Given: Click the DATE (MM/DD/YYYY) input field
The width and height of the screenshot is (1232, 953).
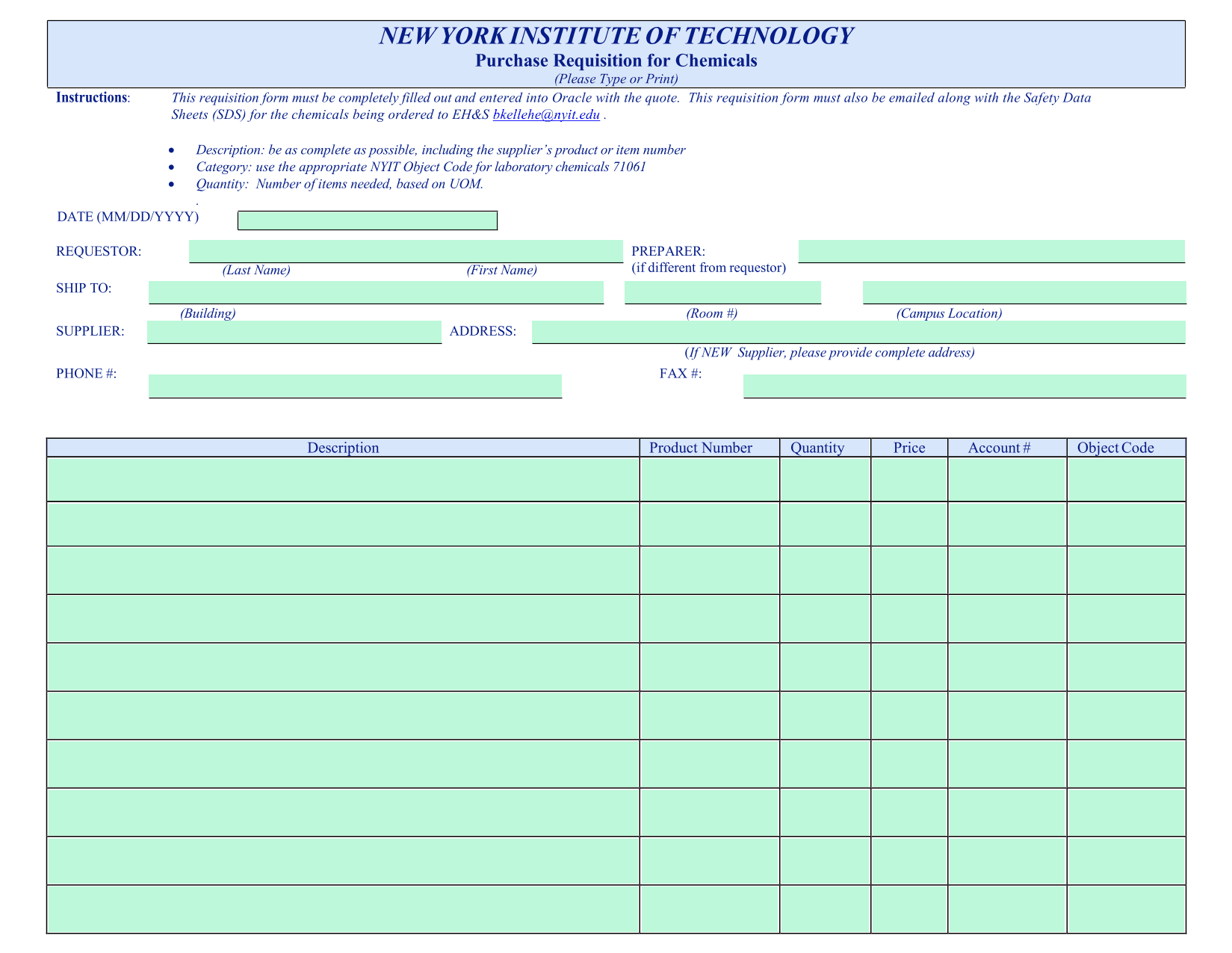Looking at the screenshot, I should click(x=368, y=220).
